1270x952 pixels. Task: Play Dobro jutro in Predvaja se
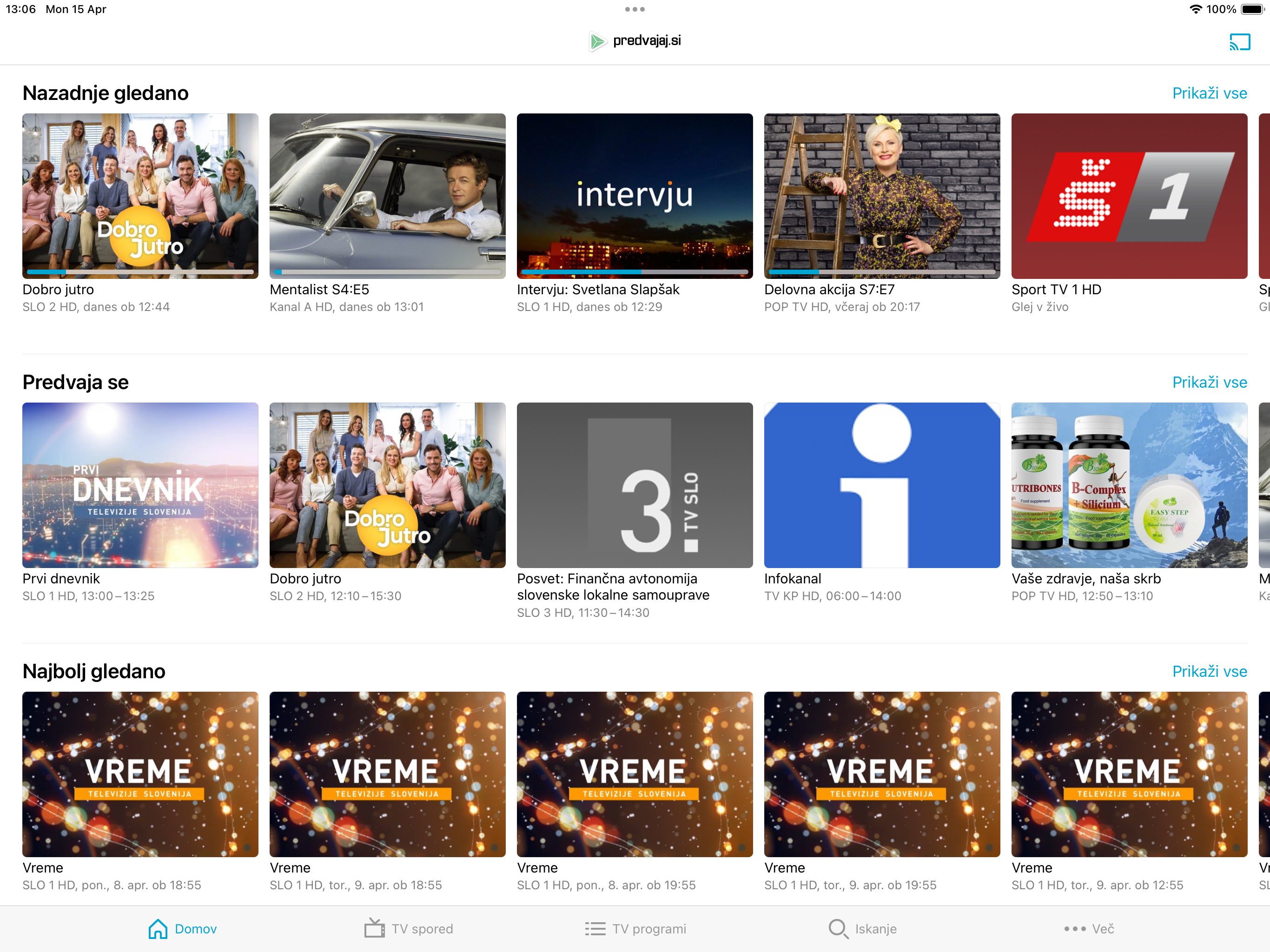pyautogui.click(x=388, y=485)
